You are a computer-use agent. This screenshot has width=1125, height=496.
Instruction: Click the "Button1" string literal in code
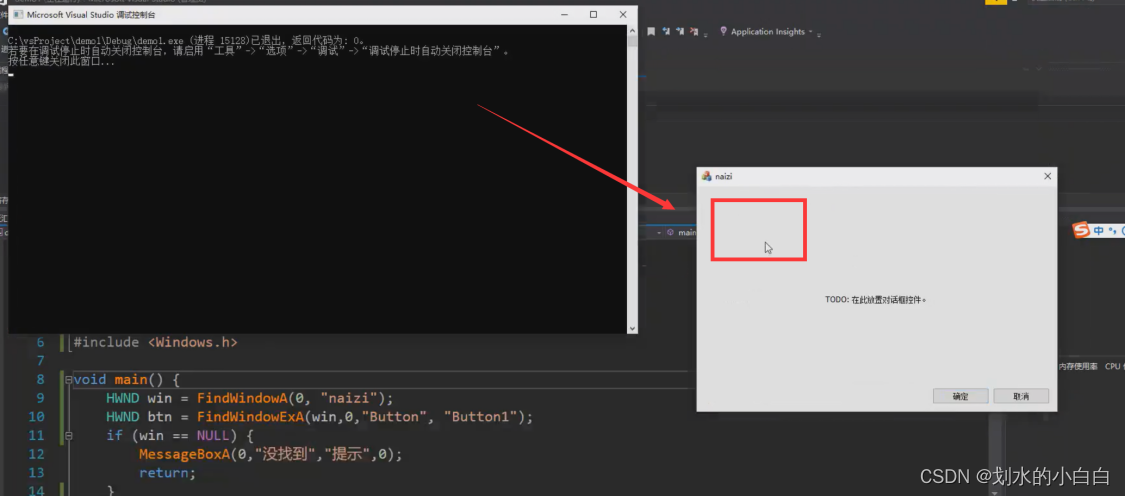point(479,416)
